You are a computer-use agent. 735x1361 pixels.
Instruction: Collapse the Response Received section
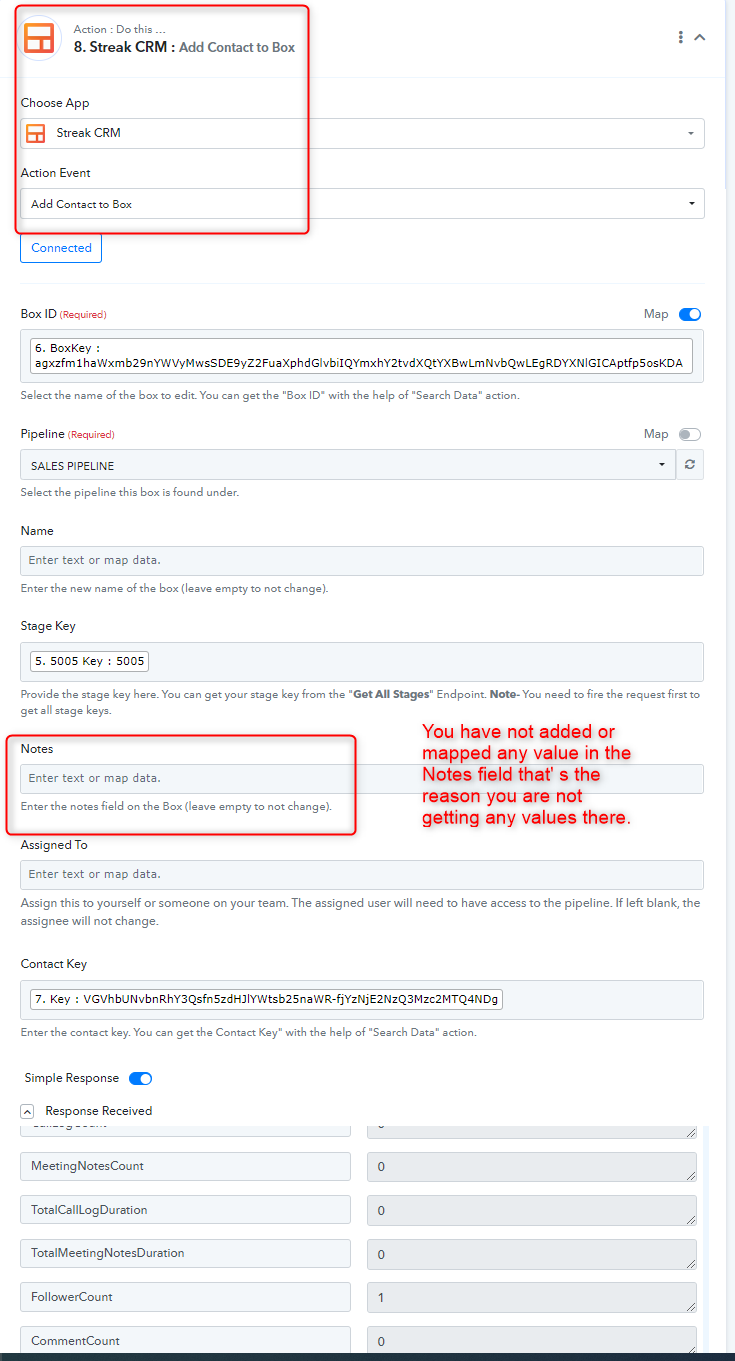click(27, 1111)
